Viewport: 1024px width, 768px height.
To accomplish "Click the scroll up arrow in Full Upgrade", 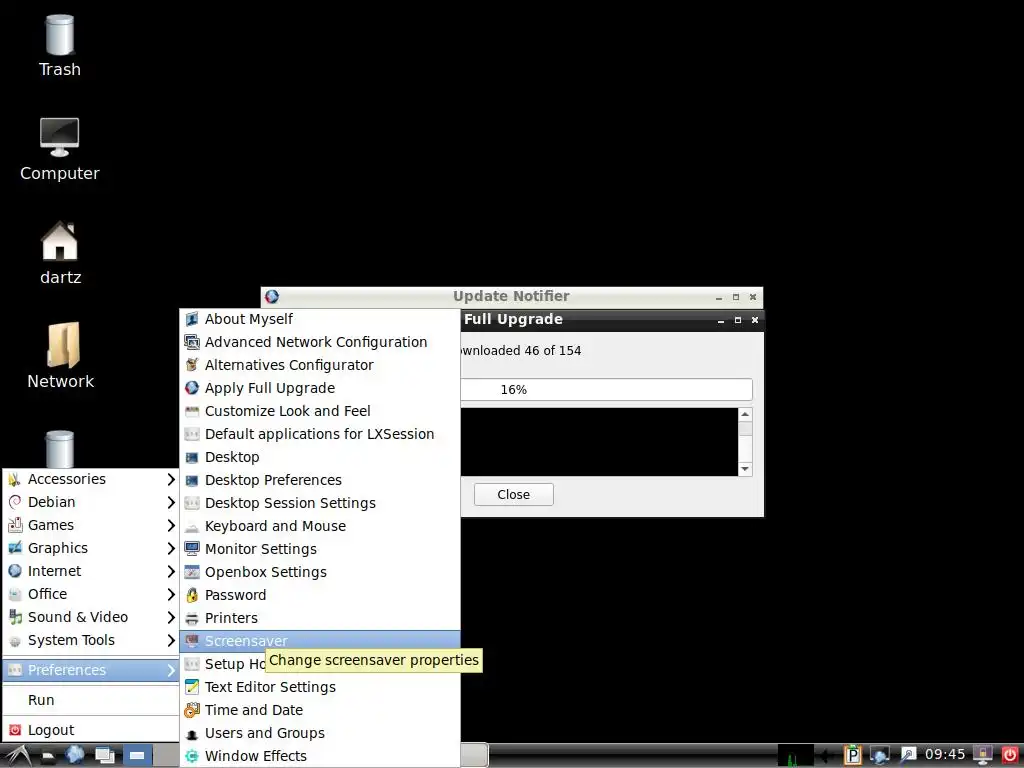I will pos(745,415).
